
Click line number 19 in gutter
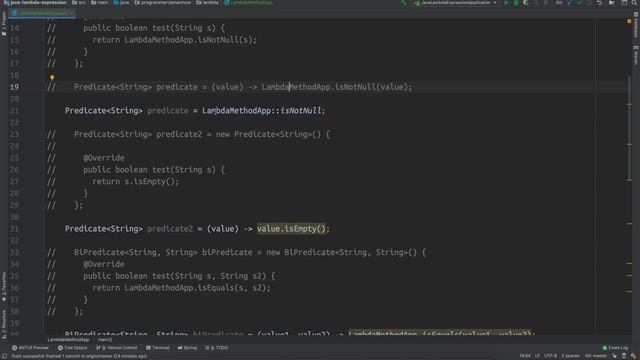[14, 87]
